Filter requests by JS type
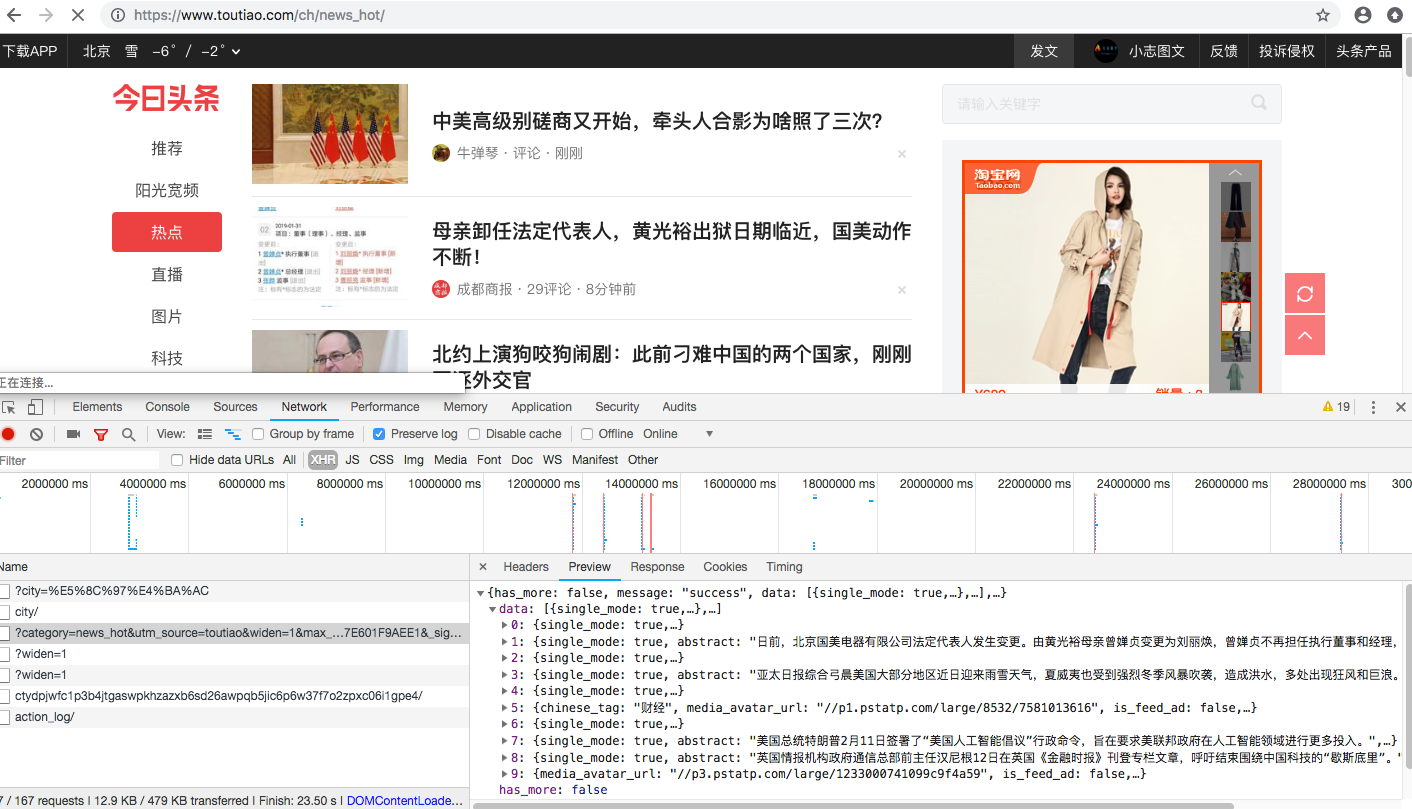 [352, 460]
